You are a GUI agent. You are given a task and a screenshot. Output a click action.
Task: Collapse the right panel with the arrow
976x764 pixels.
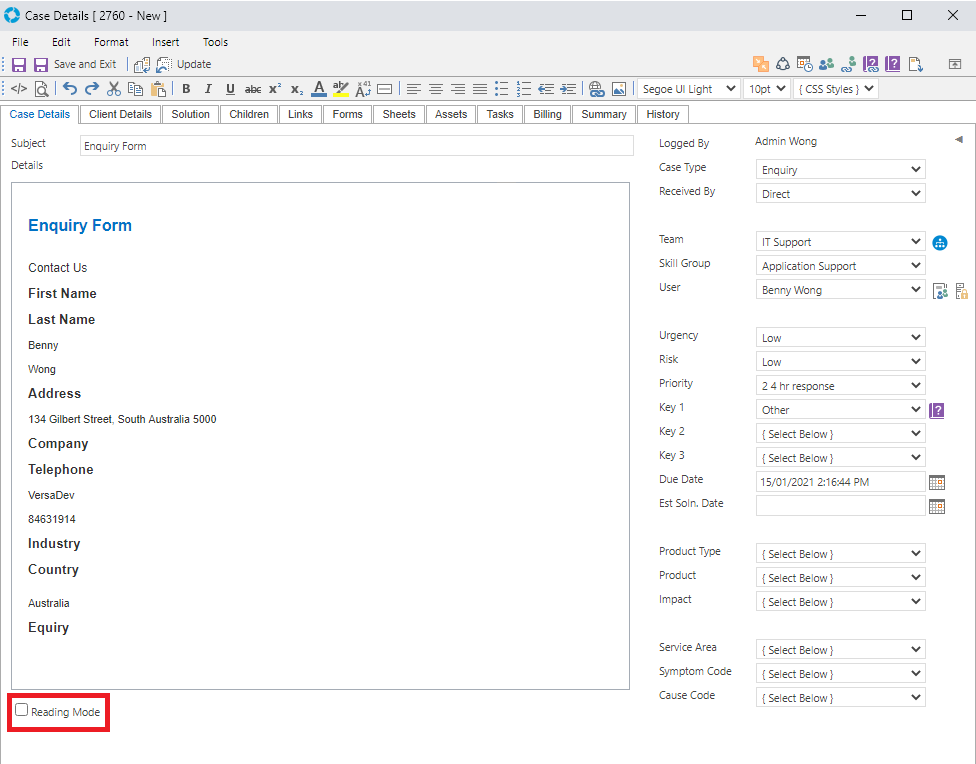(x=959, y=139)
